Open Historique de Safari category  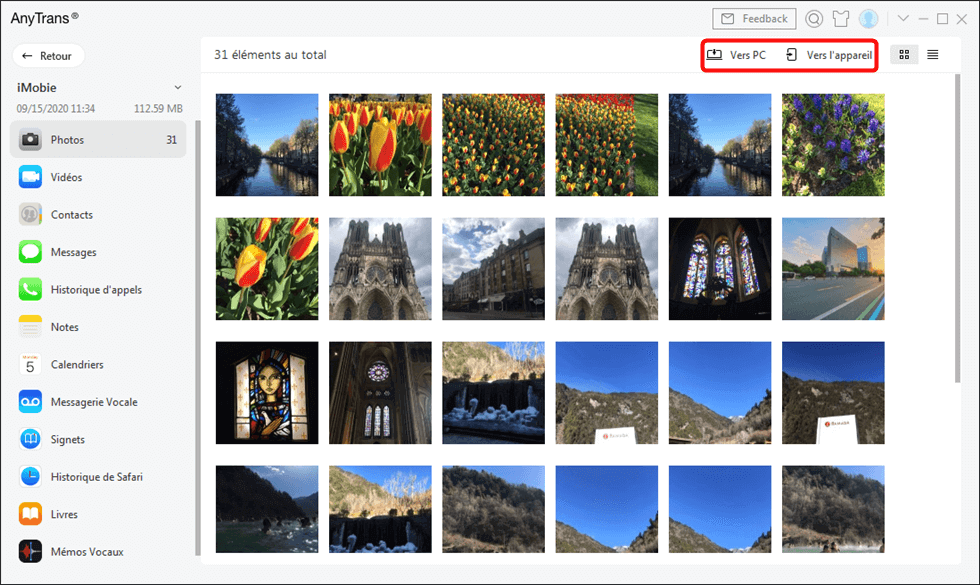coord(98,477)
